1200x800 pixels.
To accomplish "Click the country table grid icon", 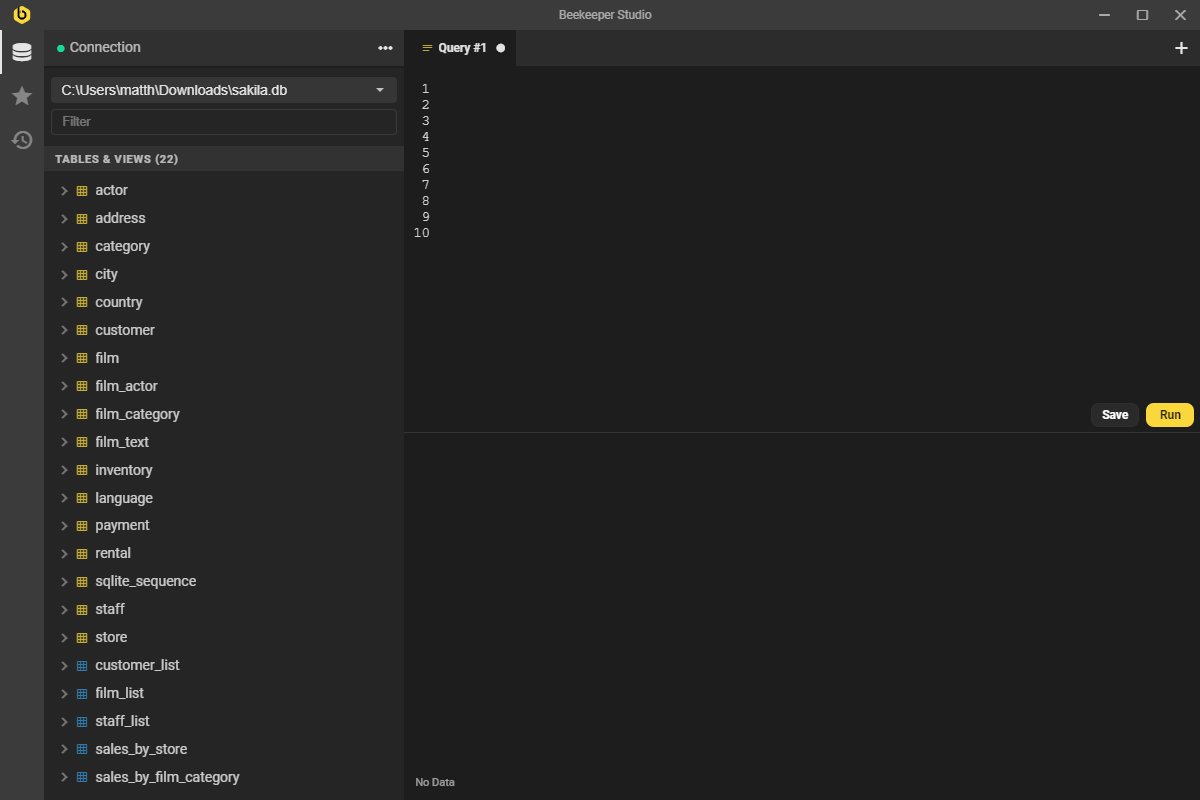I will pyautogui.click(x=82, y=303).
